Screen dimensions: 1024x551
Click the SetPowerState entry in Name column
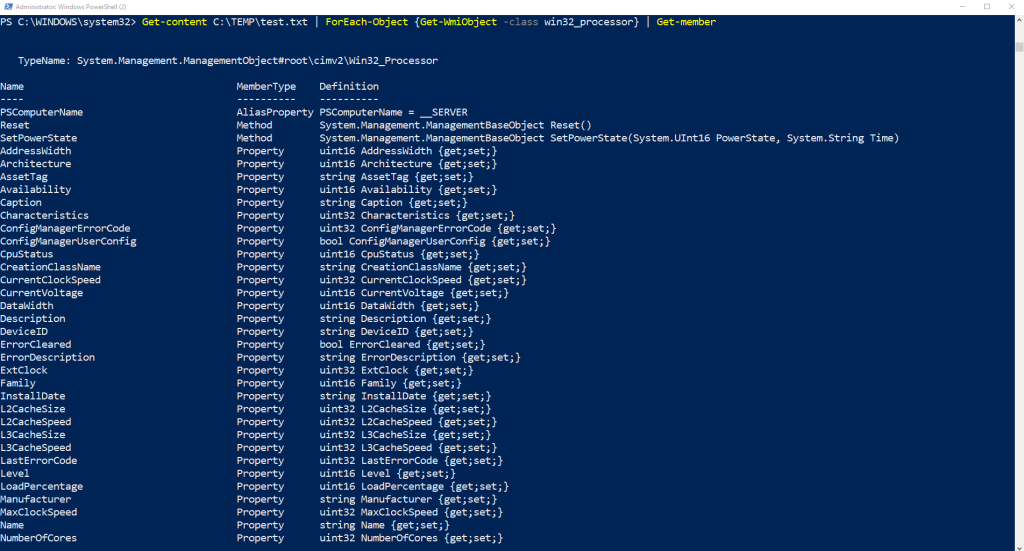click(38, 138)
